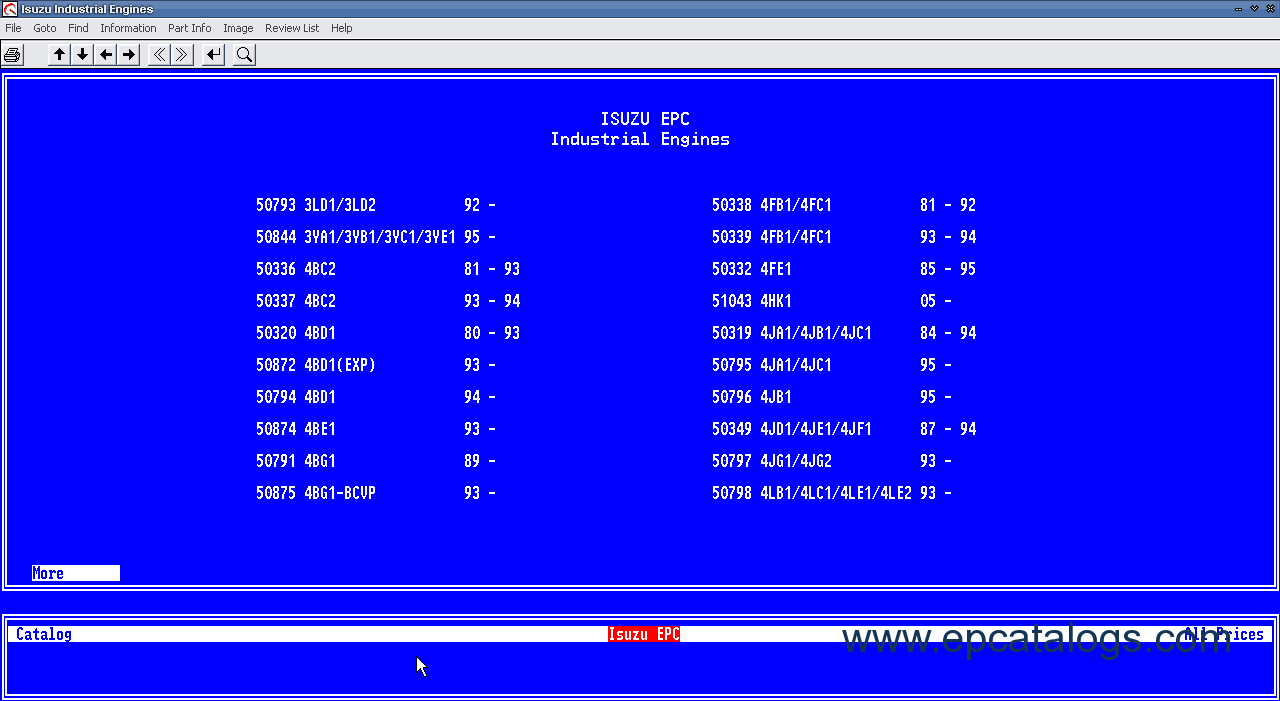Screen dimensions: 1280x701
Task: Open the Review List menu
Action: point(292,28)
